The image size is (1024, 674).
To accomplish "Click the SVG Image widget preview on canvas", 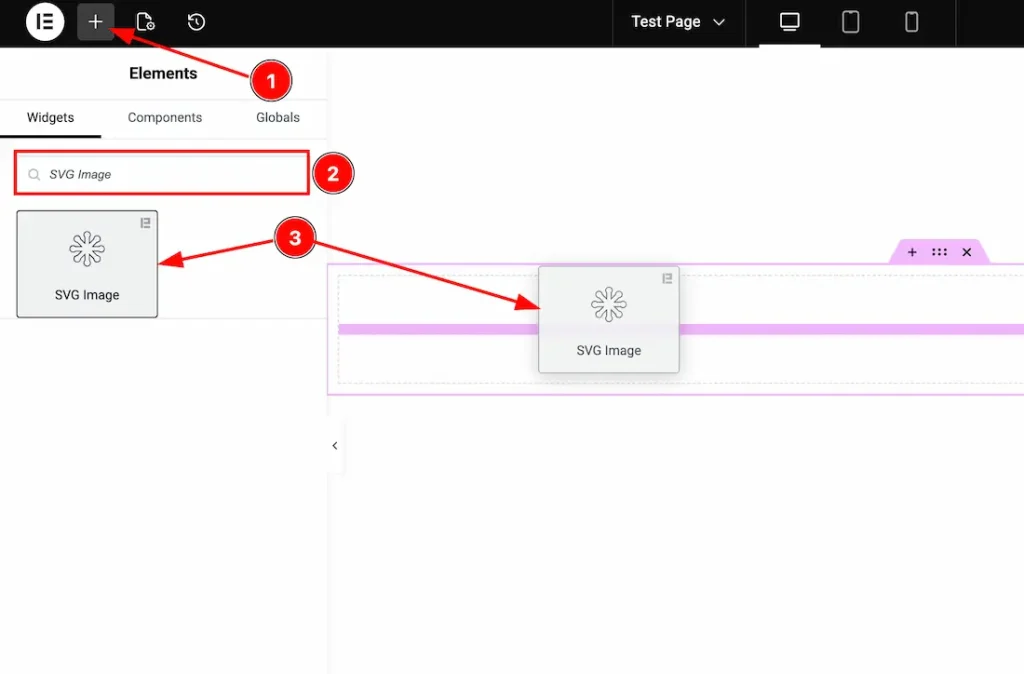I will 609,318.
